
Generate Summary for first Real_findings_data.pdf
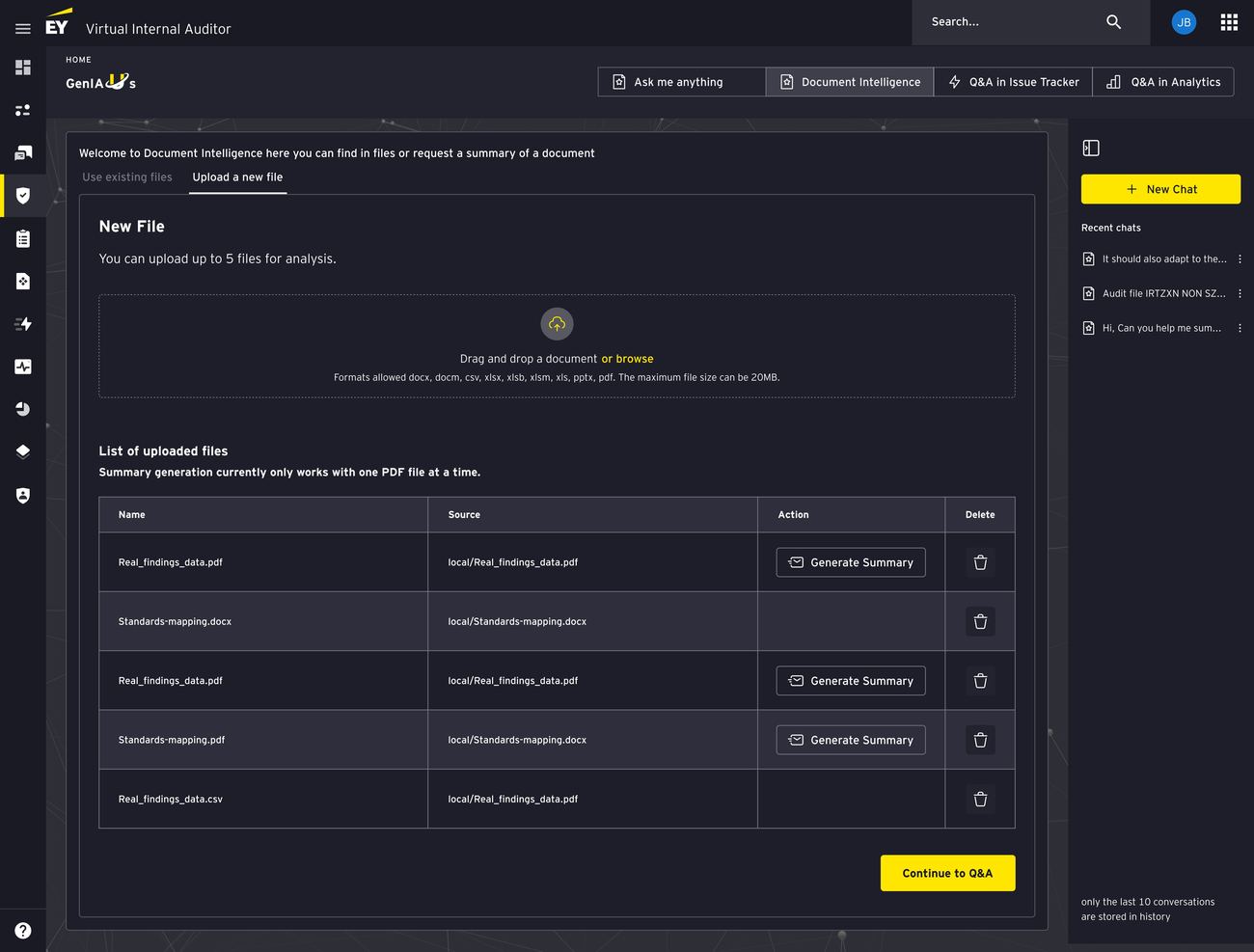851,562
